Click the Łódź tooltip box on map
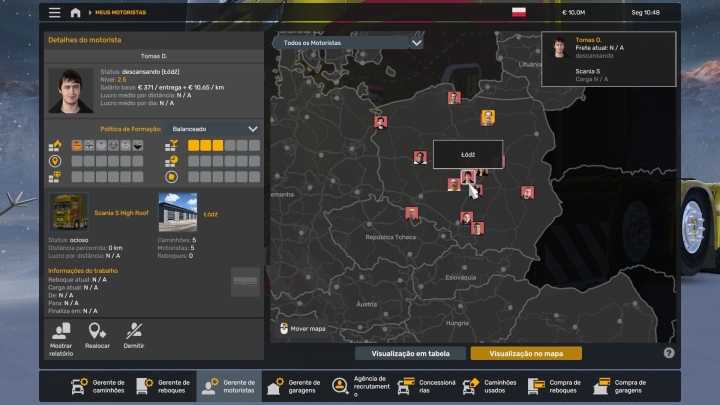This screenshot has height=405, width=720. [x=468, y=154]
